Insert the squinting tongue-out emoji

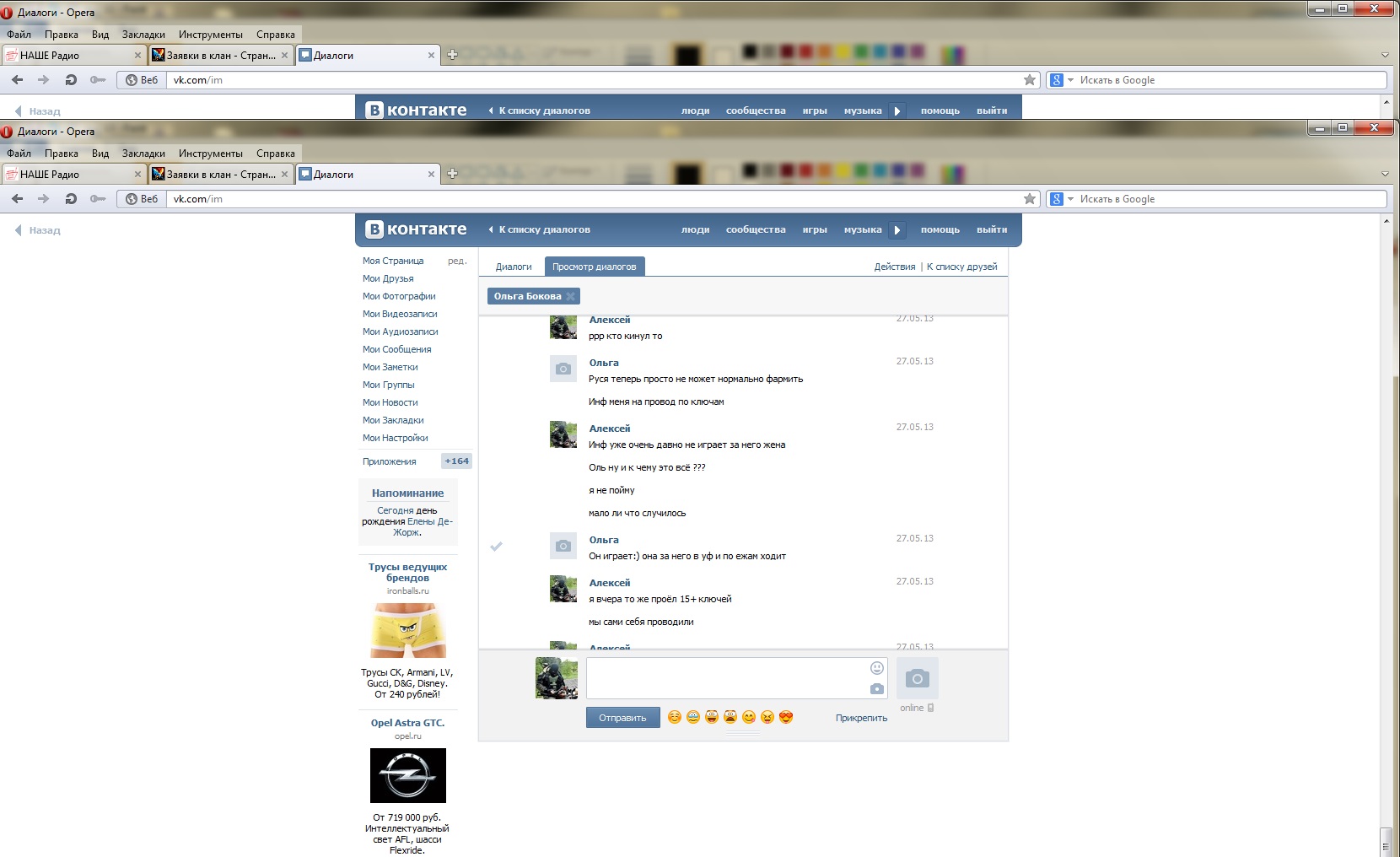tap(767, 717)
